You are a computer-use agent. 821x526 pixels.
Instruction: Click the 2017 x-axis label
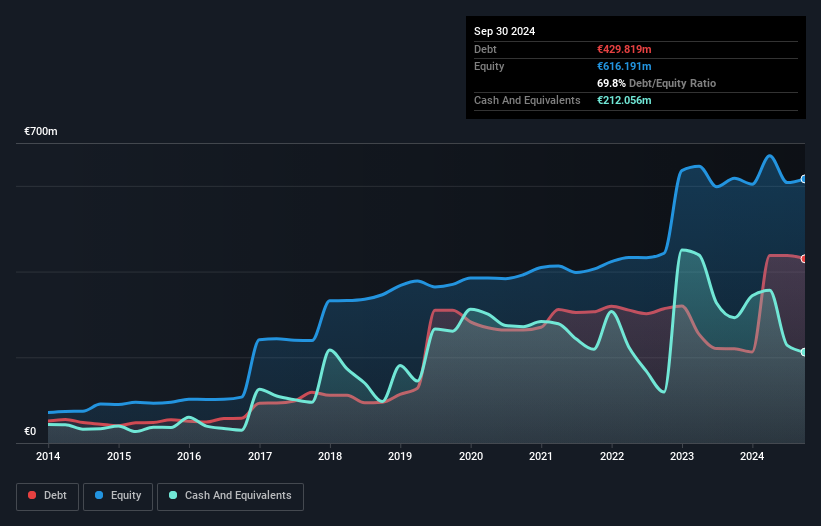(260, 456)
